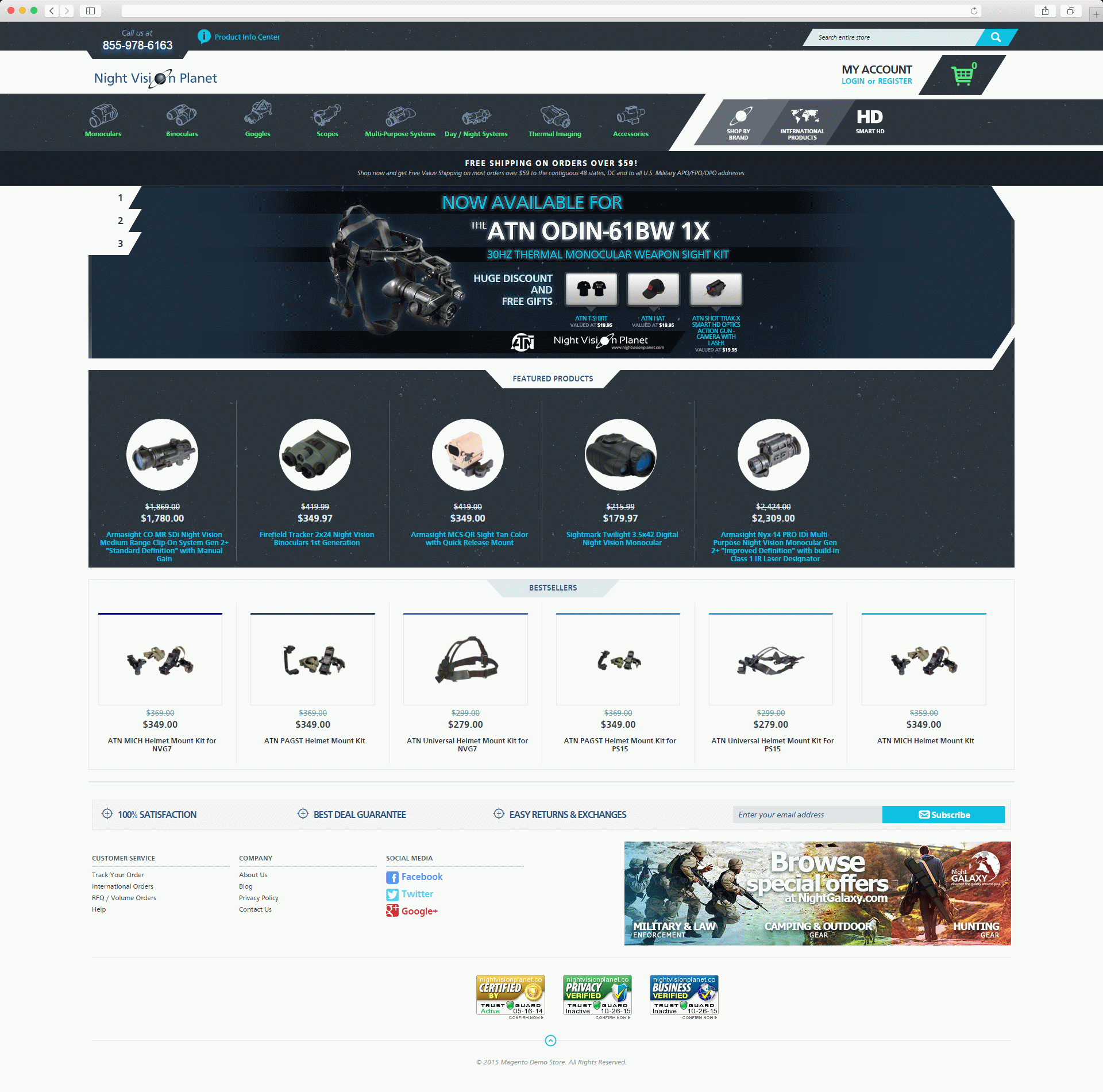
Task: Click the newsletter email address field
Action: pyautogui.click(x=807, y=815)
